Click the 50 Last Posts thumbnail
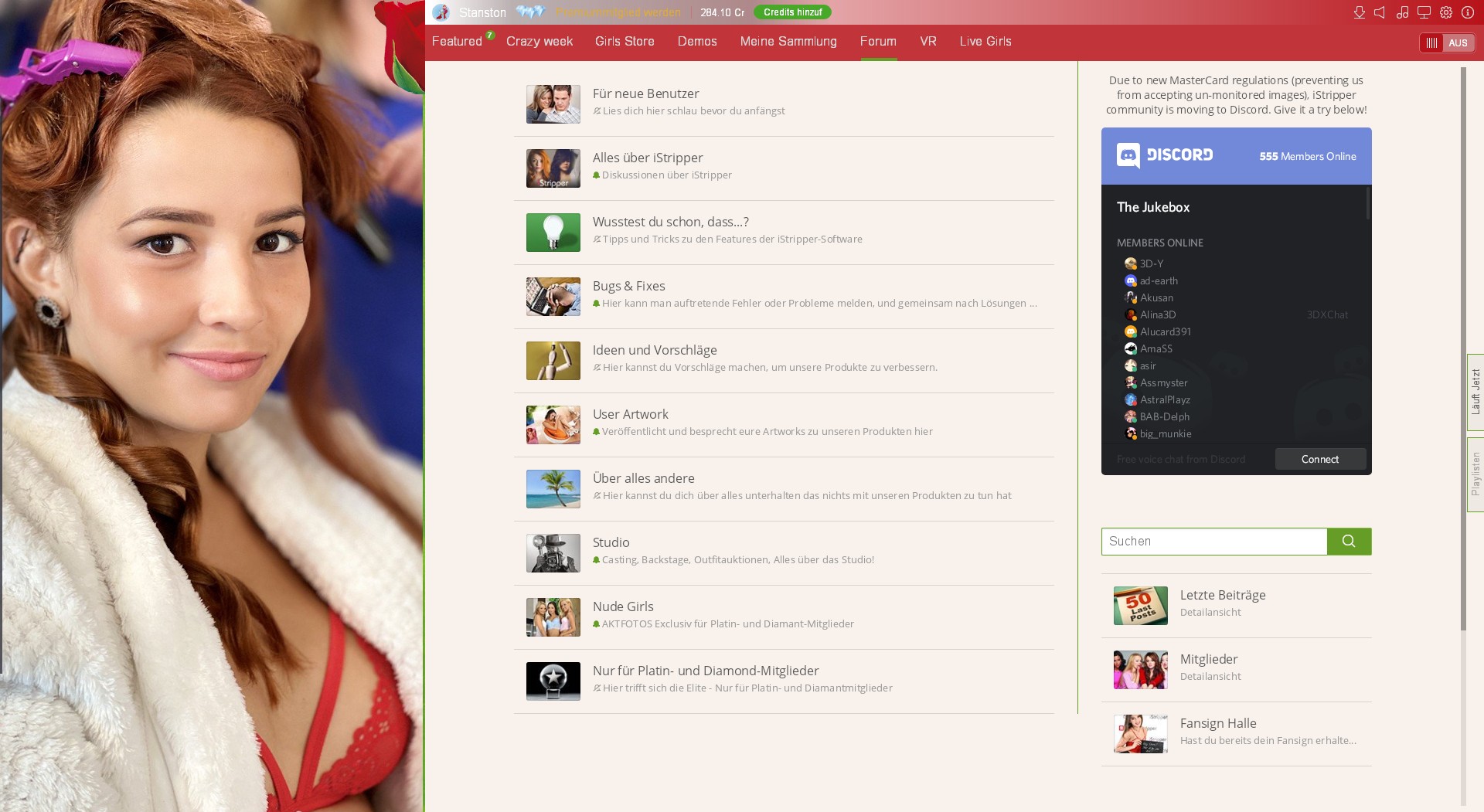Image resolution: width=1484 pixels, height=812 pixels. (1141, 606)
